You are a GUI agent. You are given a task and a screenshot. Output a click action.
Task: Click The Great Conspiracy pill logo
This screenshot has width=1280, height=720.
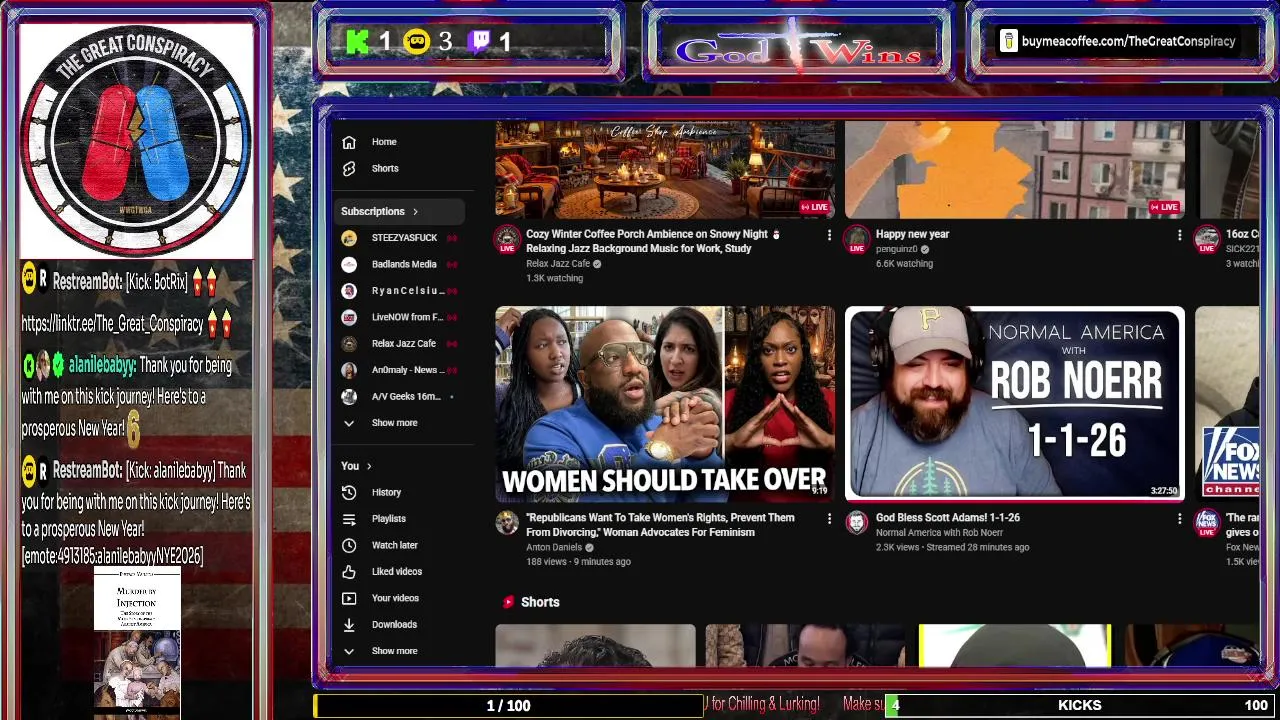[x=136, y=140]
